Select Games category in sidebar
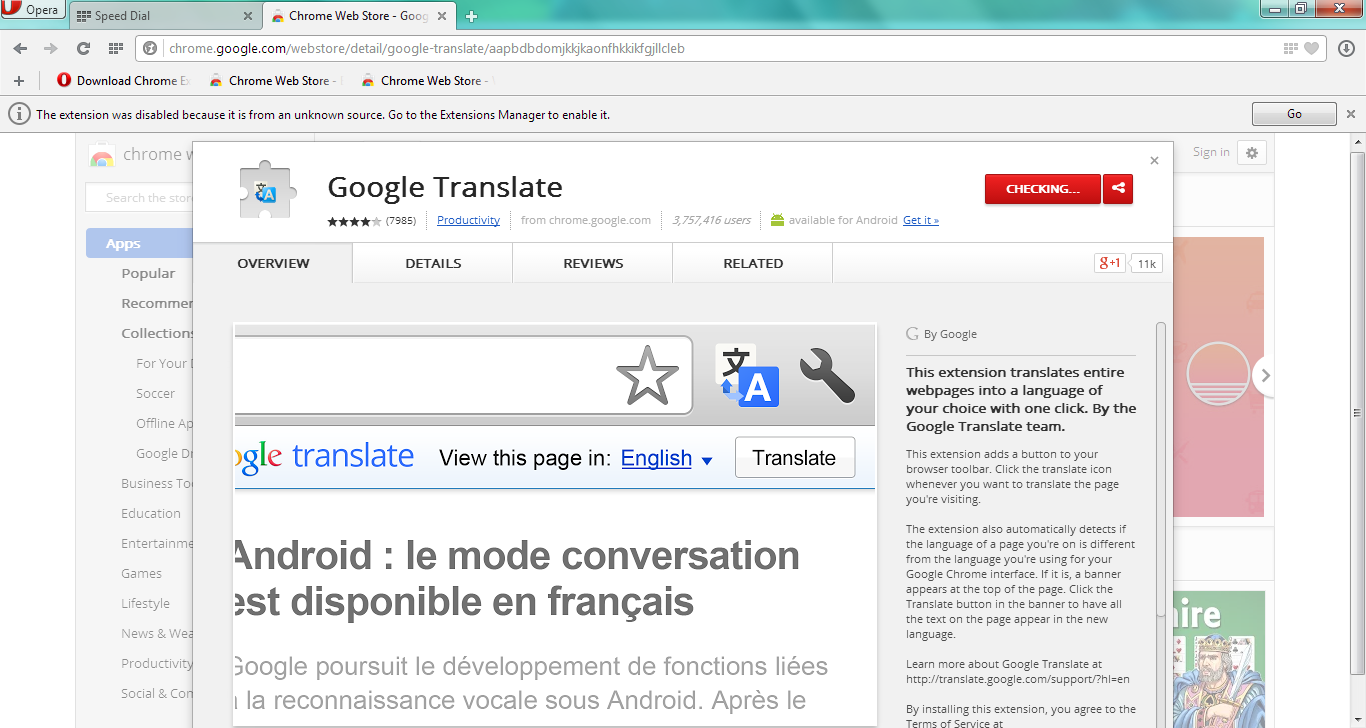This screenshot has width=1366, height=728. pos(141,573)
